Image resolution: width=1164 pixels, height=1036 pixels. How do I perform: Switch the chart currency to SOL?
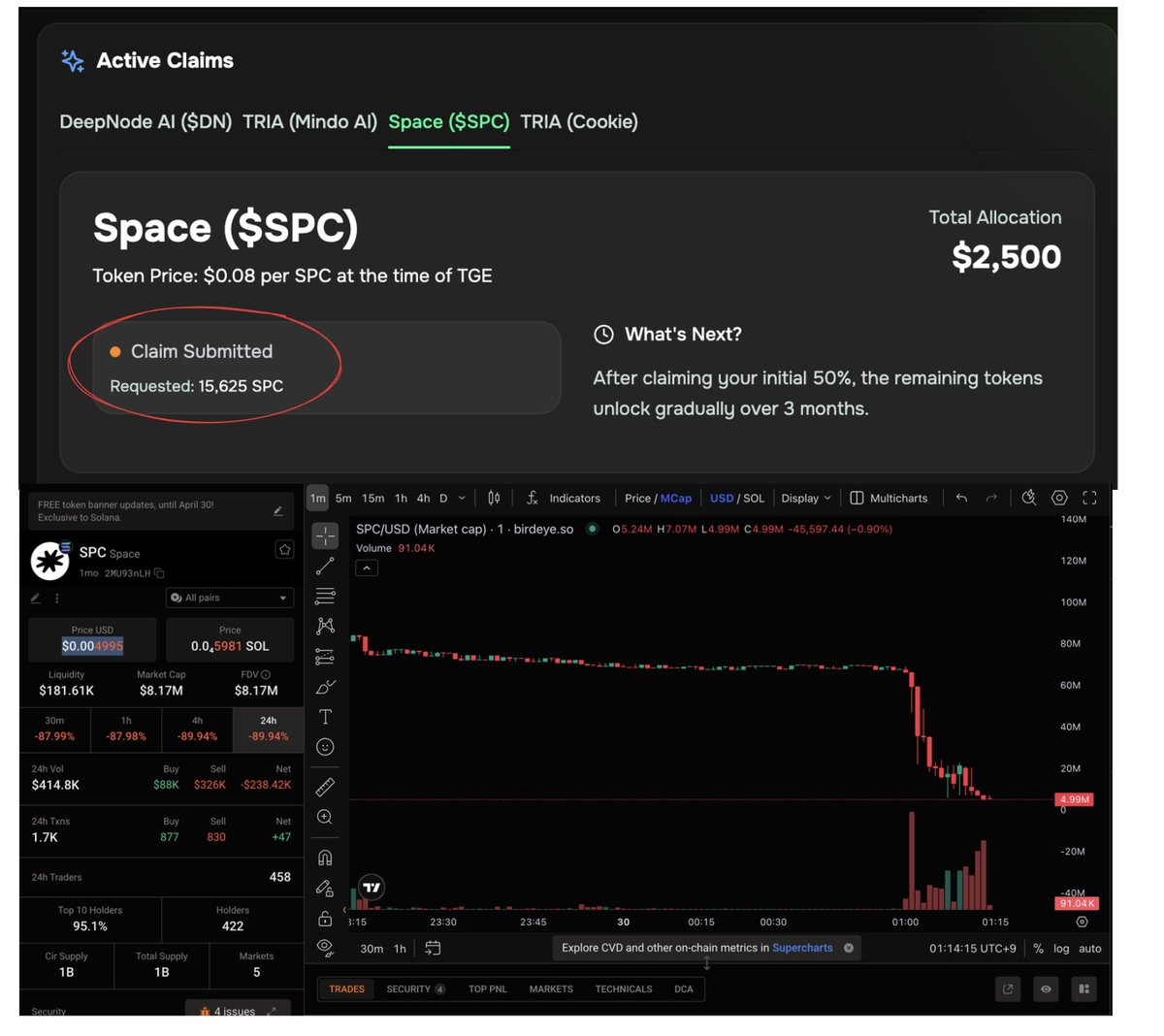point(754,498)
